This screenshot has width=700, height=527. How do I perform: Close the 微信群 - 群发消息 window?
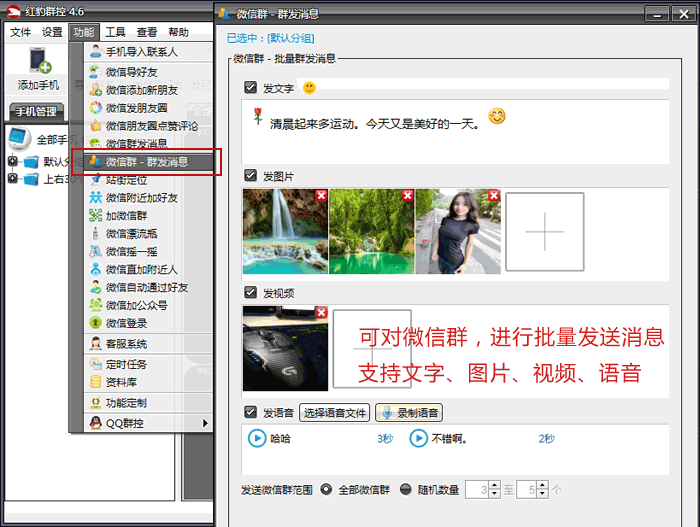pyautogui.click(x=683, y=14)
